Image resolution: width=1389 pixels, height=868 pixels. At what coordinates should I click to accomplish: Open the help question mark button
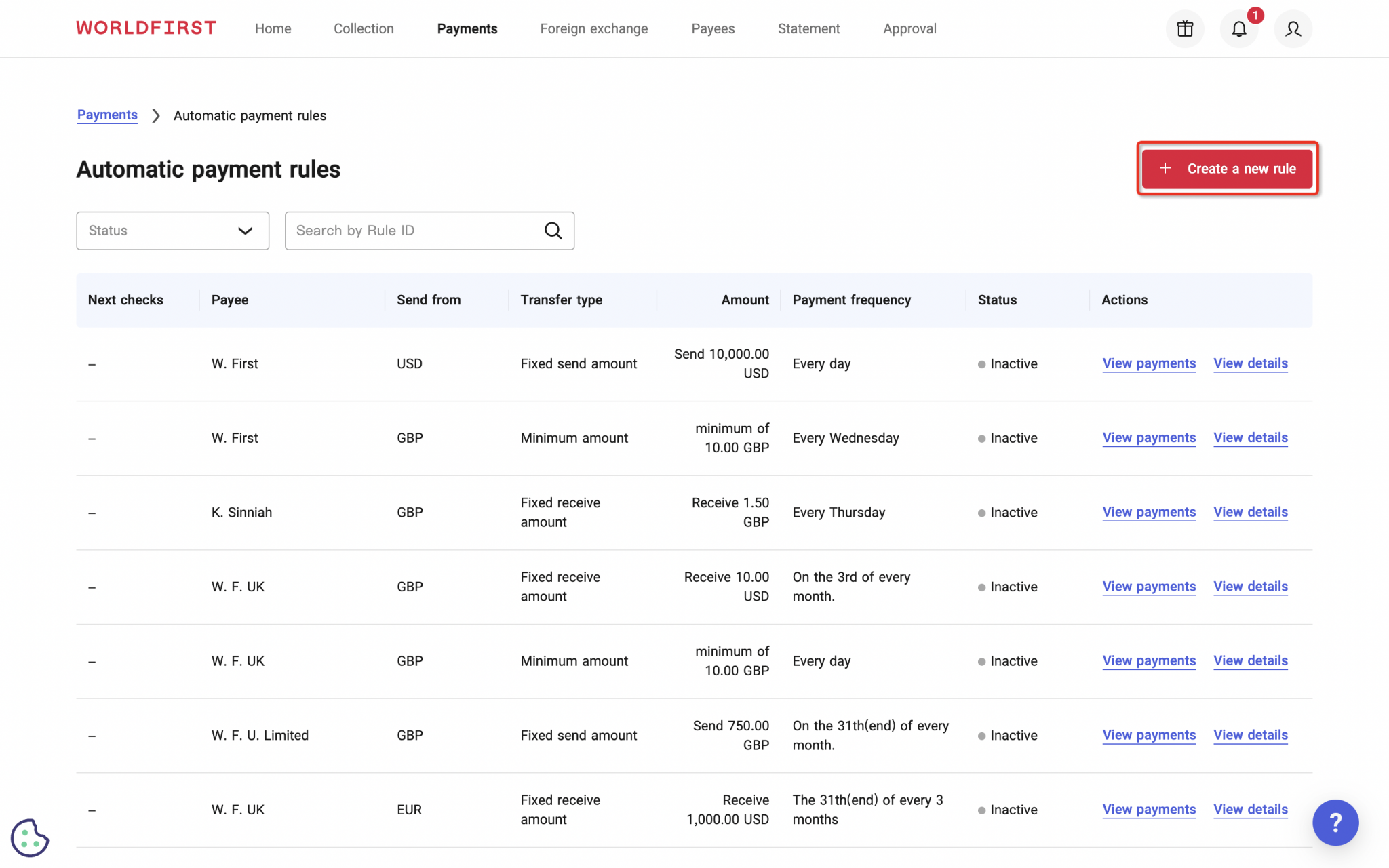[1335, 823]
